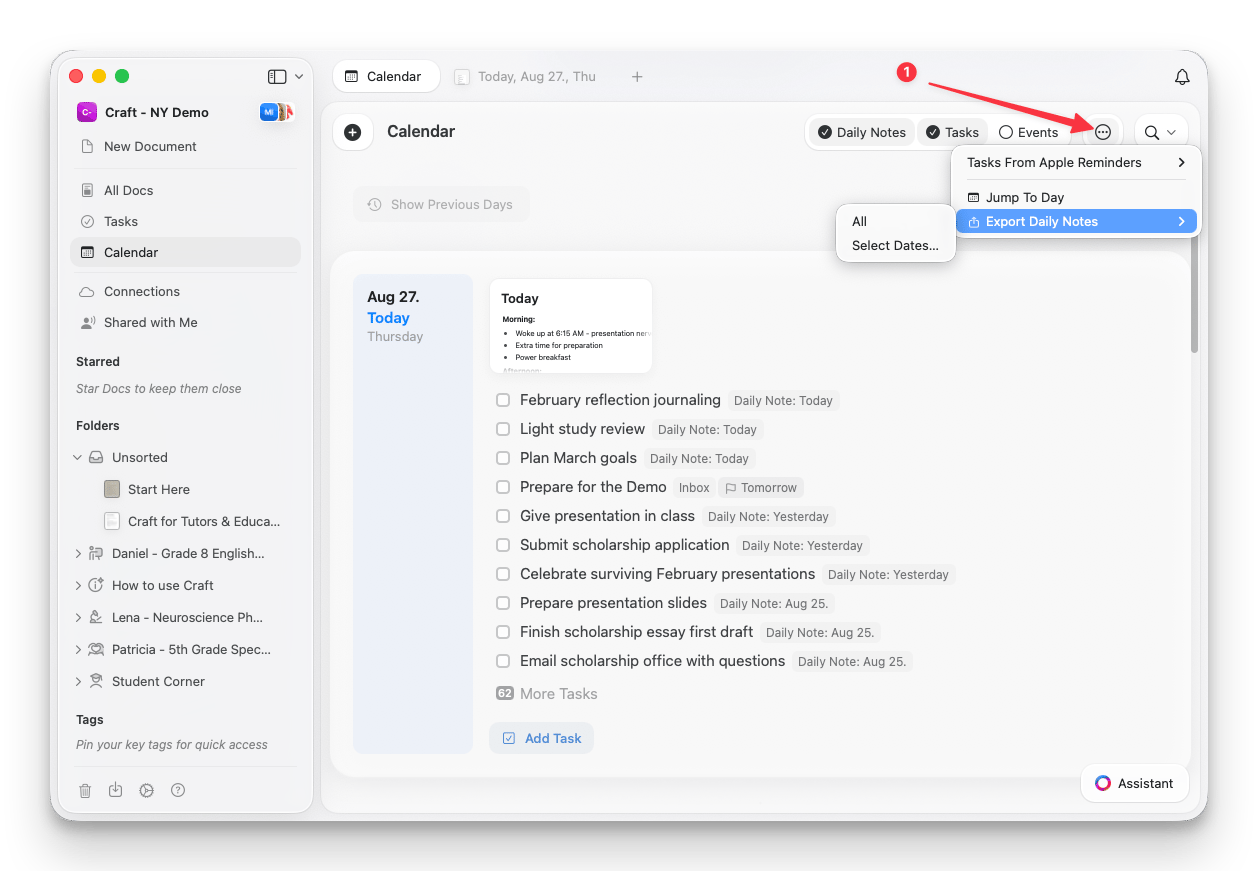
Task: Open the Assistant button
Action: click(1135, 783)
